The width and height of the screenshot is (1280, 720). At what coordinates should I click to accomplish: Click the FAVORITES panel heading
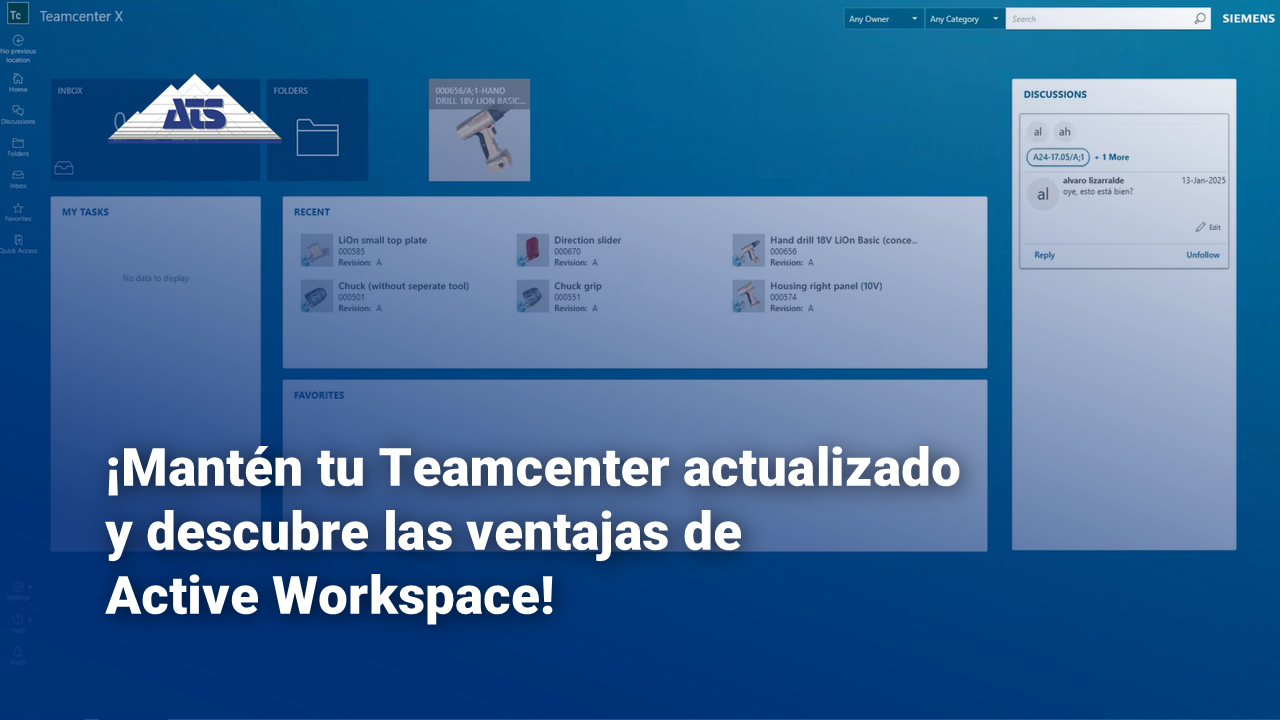pyautogui.click(x=319, y=395)
